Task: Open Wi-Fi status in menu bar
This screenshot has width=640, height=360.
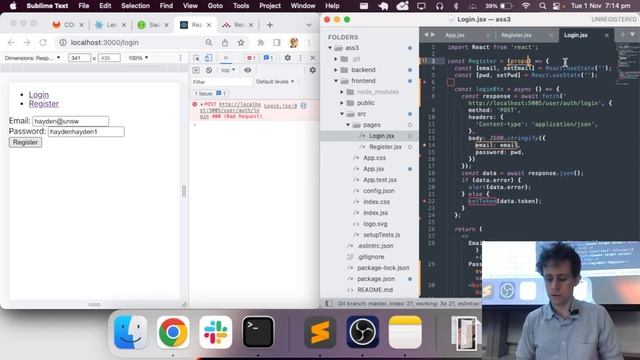Action: pos(526,6)
